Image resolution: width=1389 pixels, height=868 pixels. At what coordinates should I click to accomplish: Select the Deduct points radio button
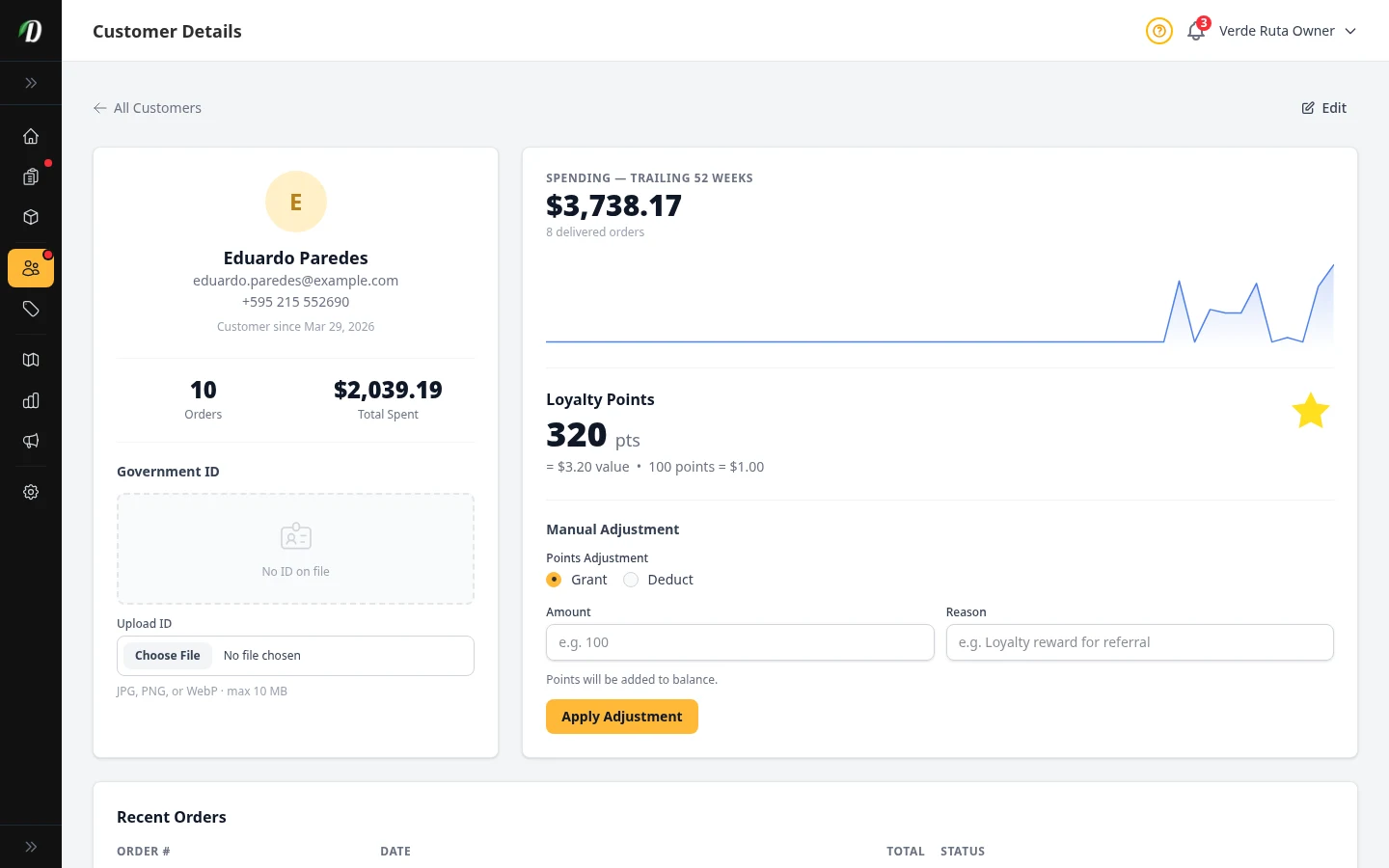point(630,580)
